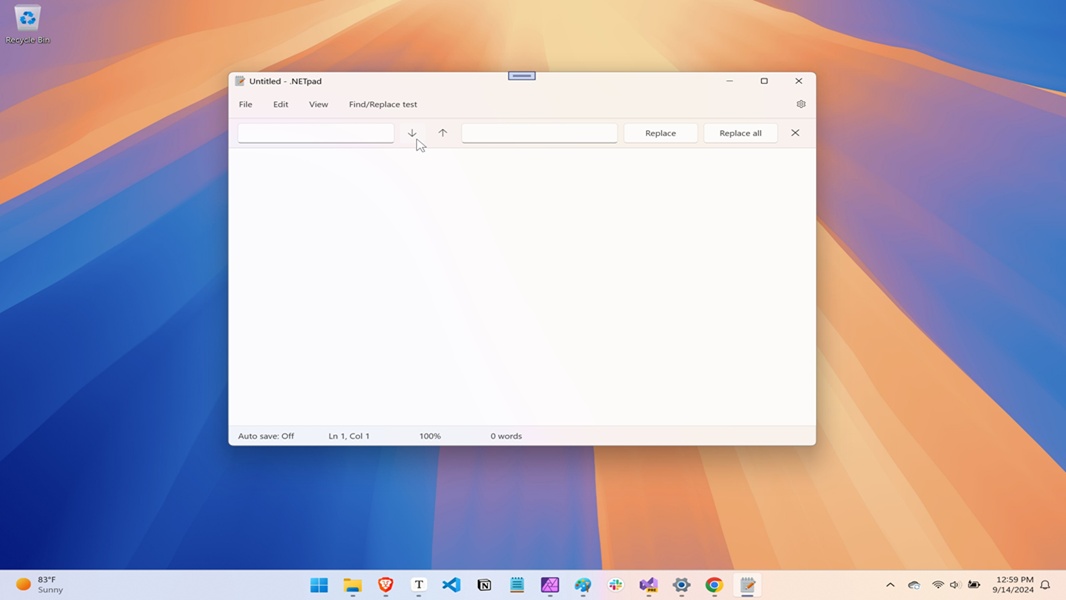Open .NETpad from the taskbar
Image resolution: width=1066 pixels, height=600 pixels.
click(747, 585)
